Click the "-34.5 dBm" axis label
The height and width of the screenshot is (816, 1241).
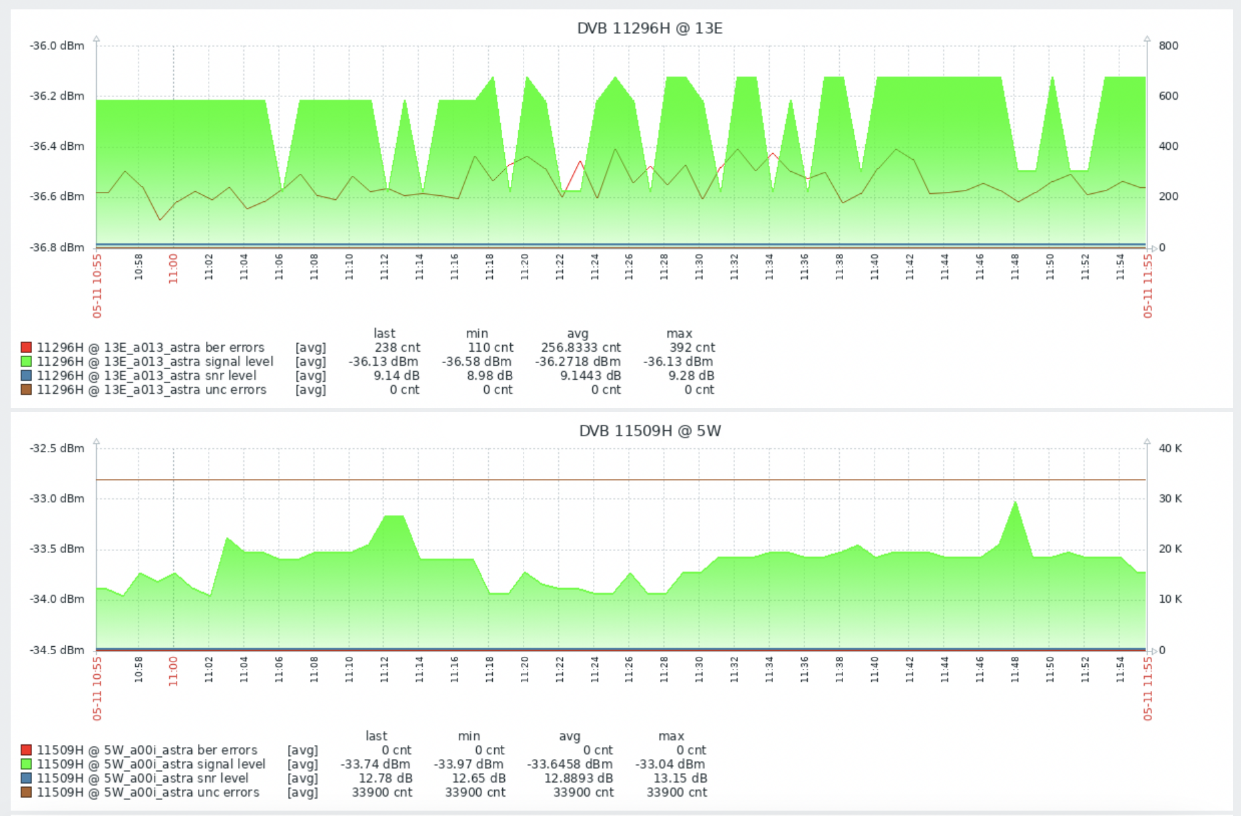pyautogui.click(x=57, y=650)
